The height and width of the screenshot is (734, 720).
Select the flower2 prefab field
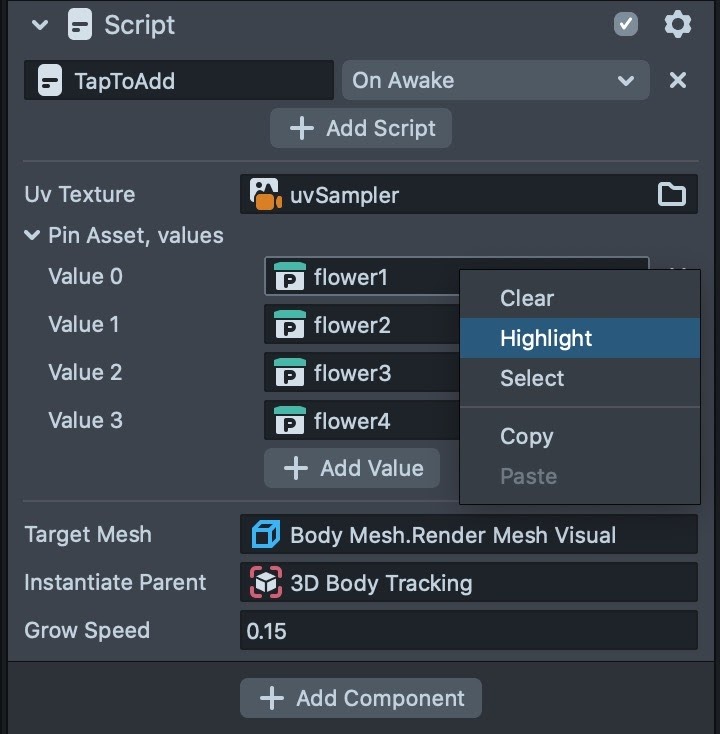[x=360, y=325]
